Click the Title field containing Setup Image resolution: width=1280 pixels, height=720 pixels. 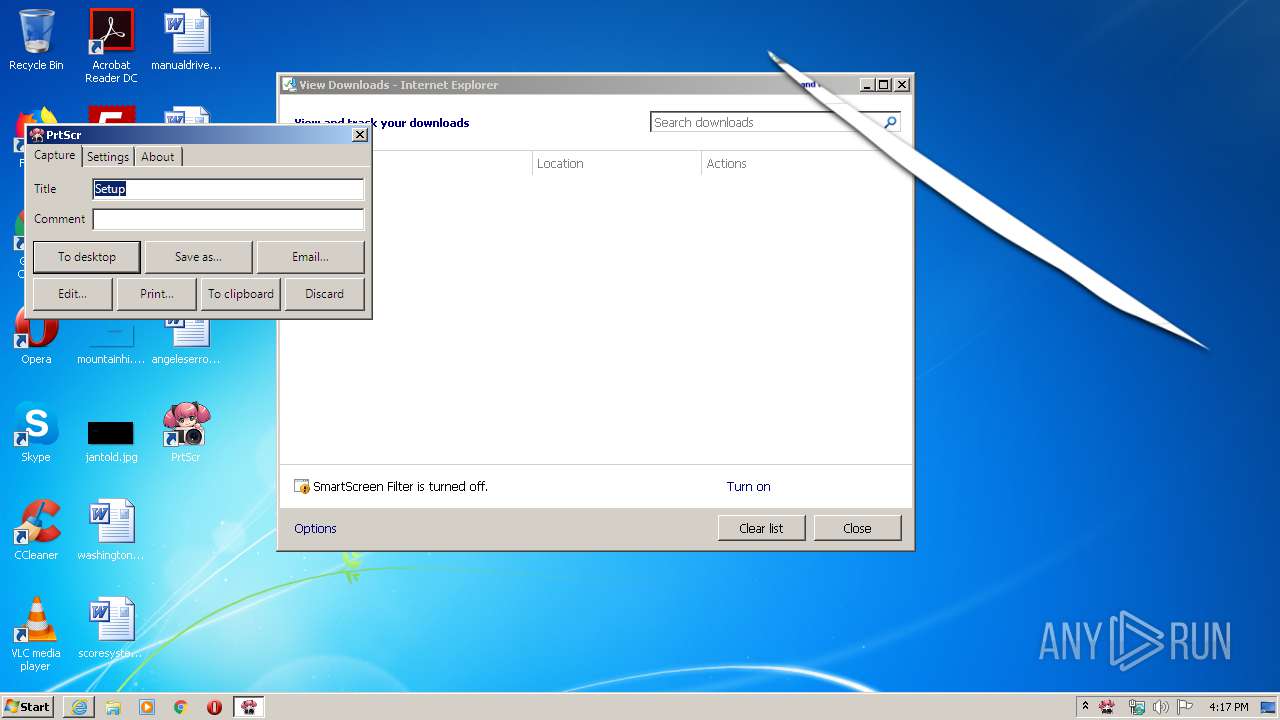tap(228, 189)
